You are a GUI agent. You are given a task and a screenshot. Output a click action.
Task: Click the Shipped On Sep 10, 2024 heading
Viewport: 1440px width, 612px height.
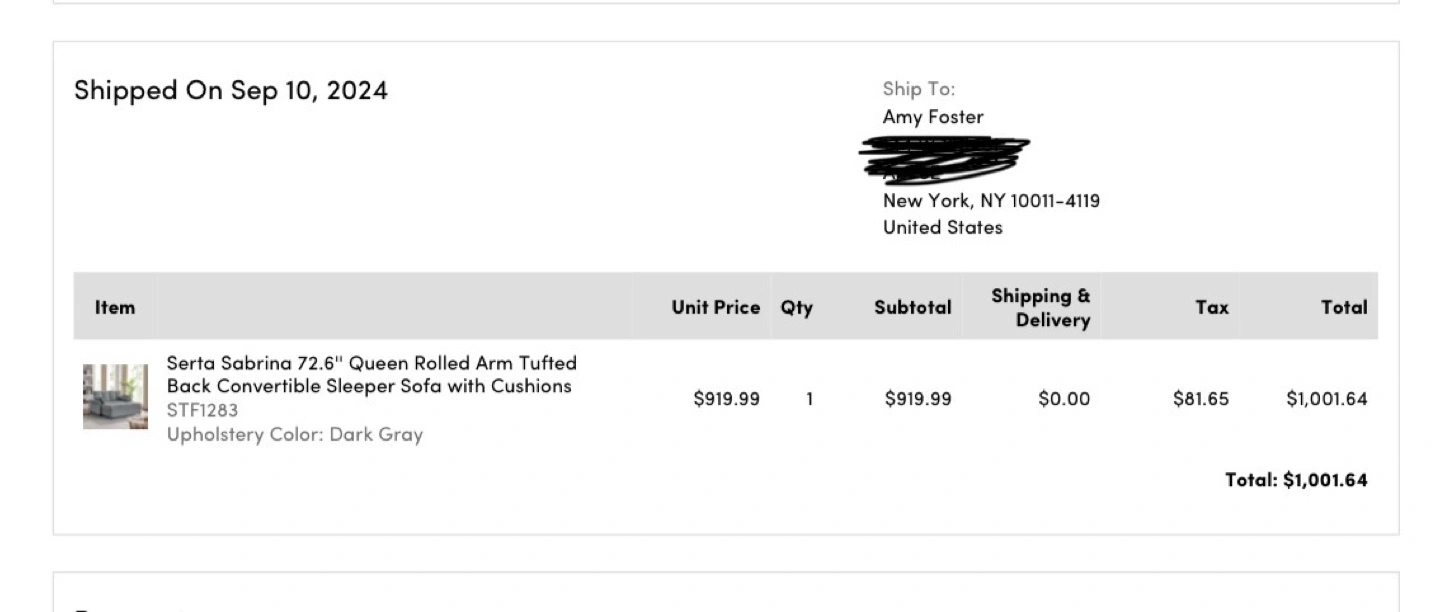(231, 90)
